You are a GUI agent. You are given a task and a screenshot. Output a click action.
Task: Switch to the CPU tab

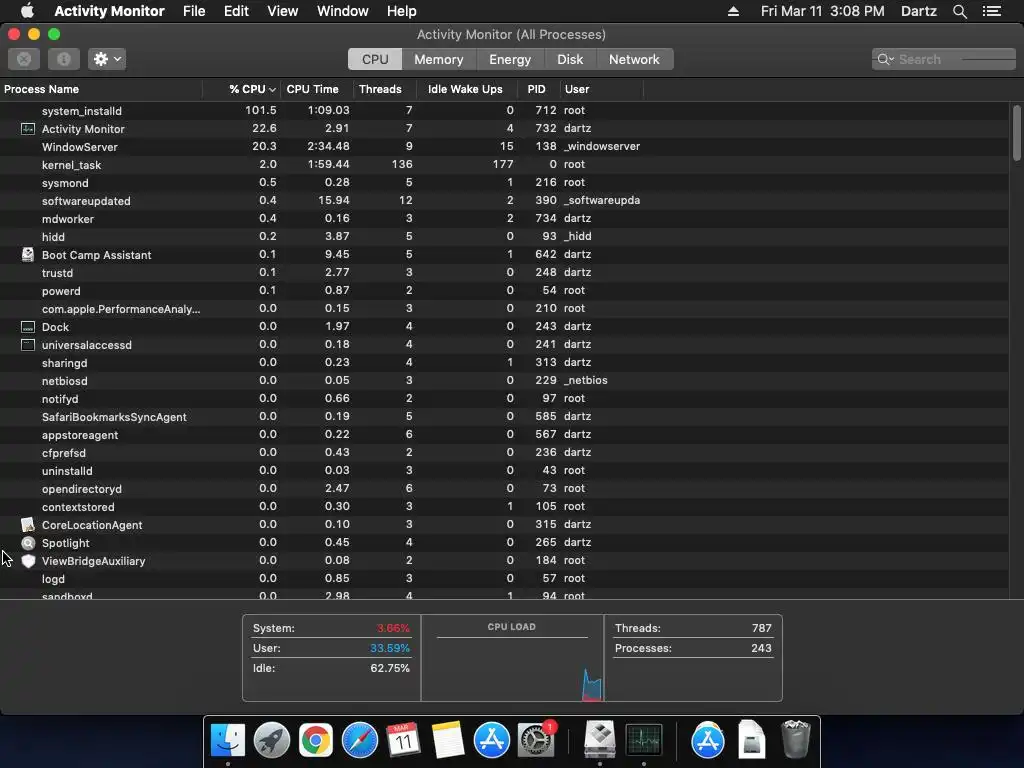point(375,59)
